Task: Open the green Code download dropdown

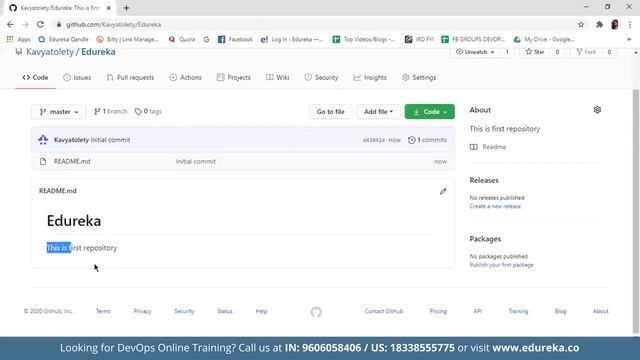Action: point(430,111)
